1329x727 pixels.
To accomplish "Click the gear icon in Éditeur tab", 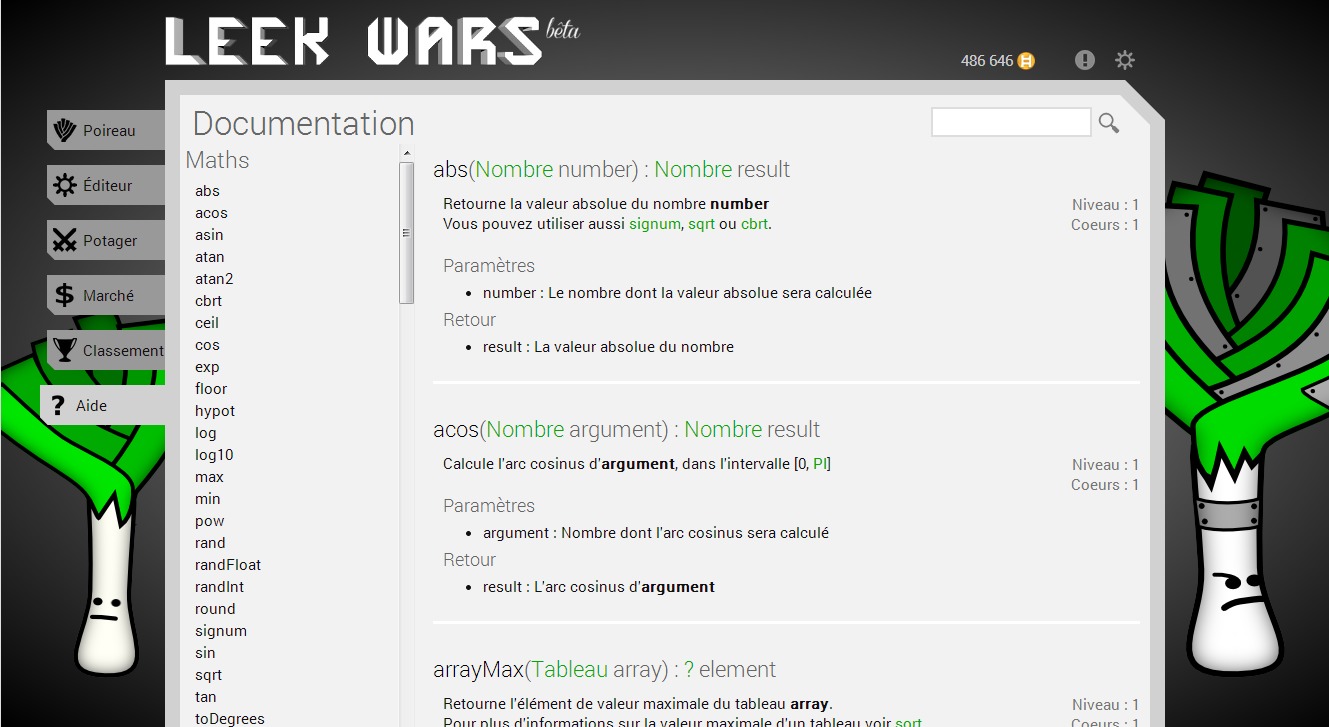I will click(x=65, y=185).
